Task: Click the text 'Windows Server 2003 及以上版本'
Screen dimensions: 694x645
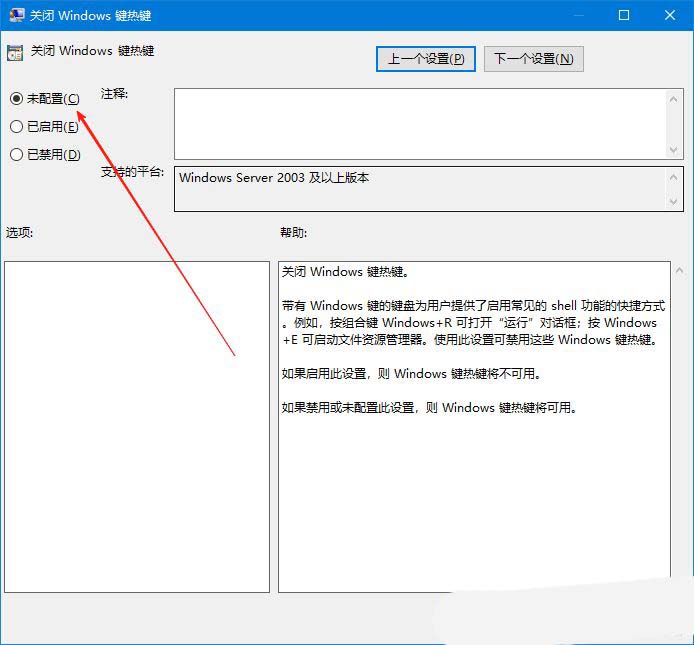Action: [x=274, y=178]
